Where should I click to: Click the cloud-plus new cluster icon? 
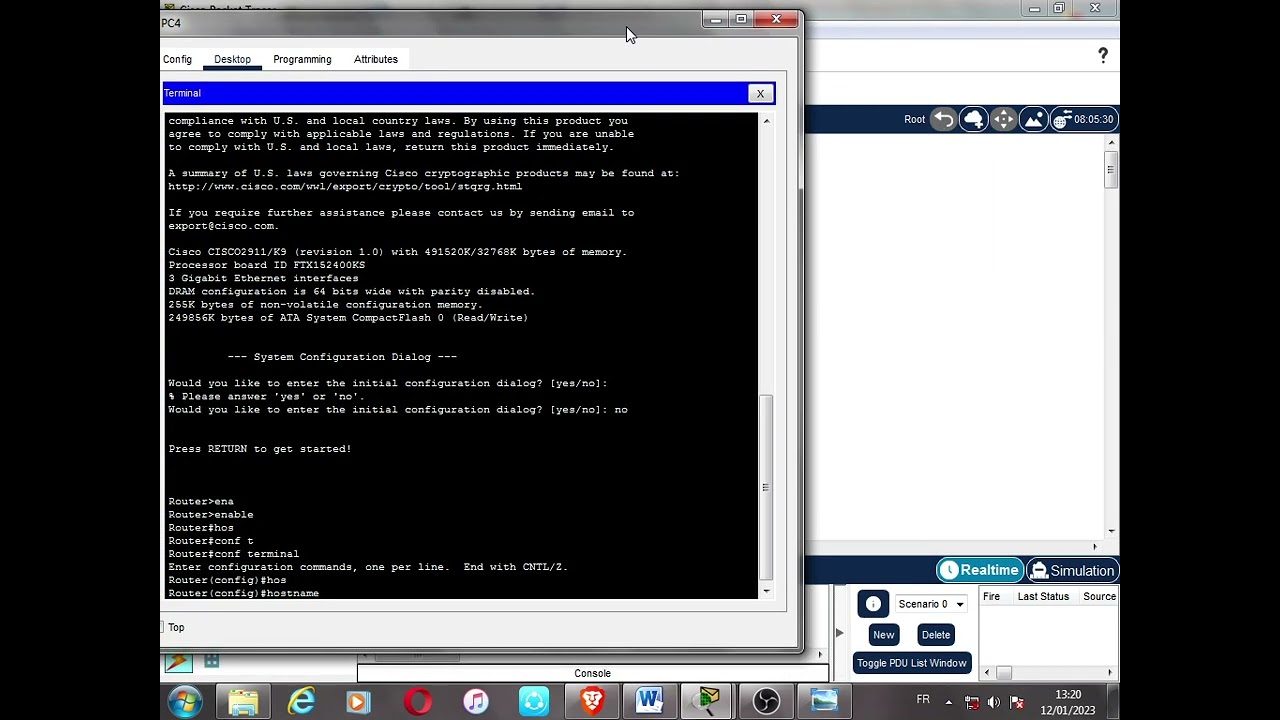(x=973, y=120)
